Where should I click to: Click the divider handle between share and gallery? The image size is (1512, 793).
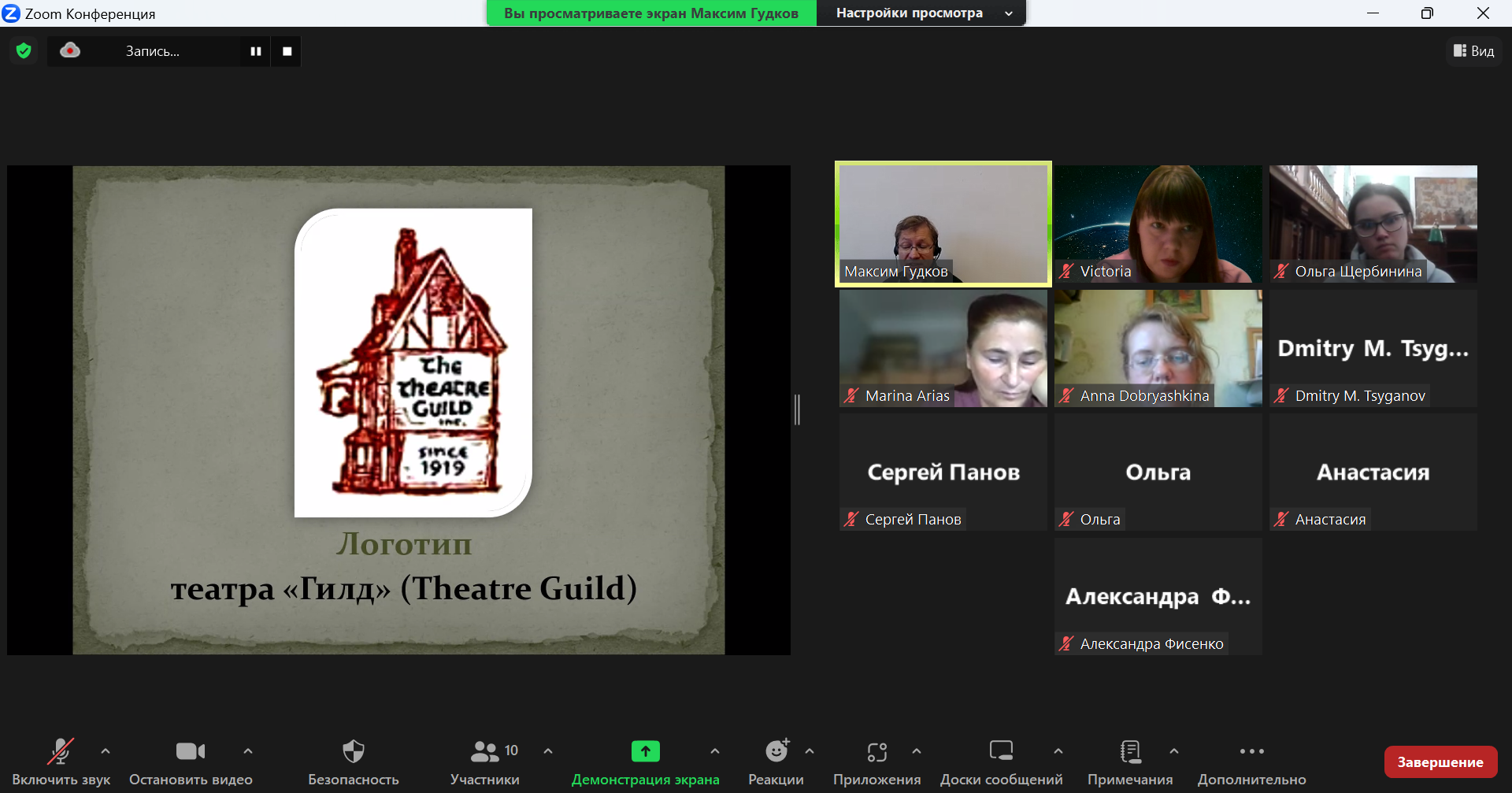click(798, 409)
